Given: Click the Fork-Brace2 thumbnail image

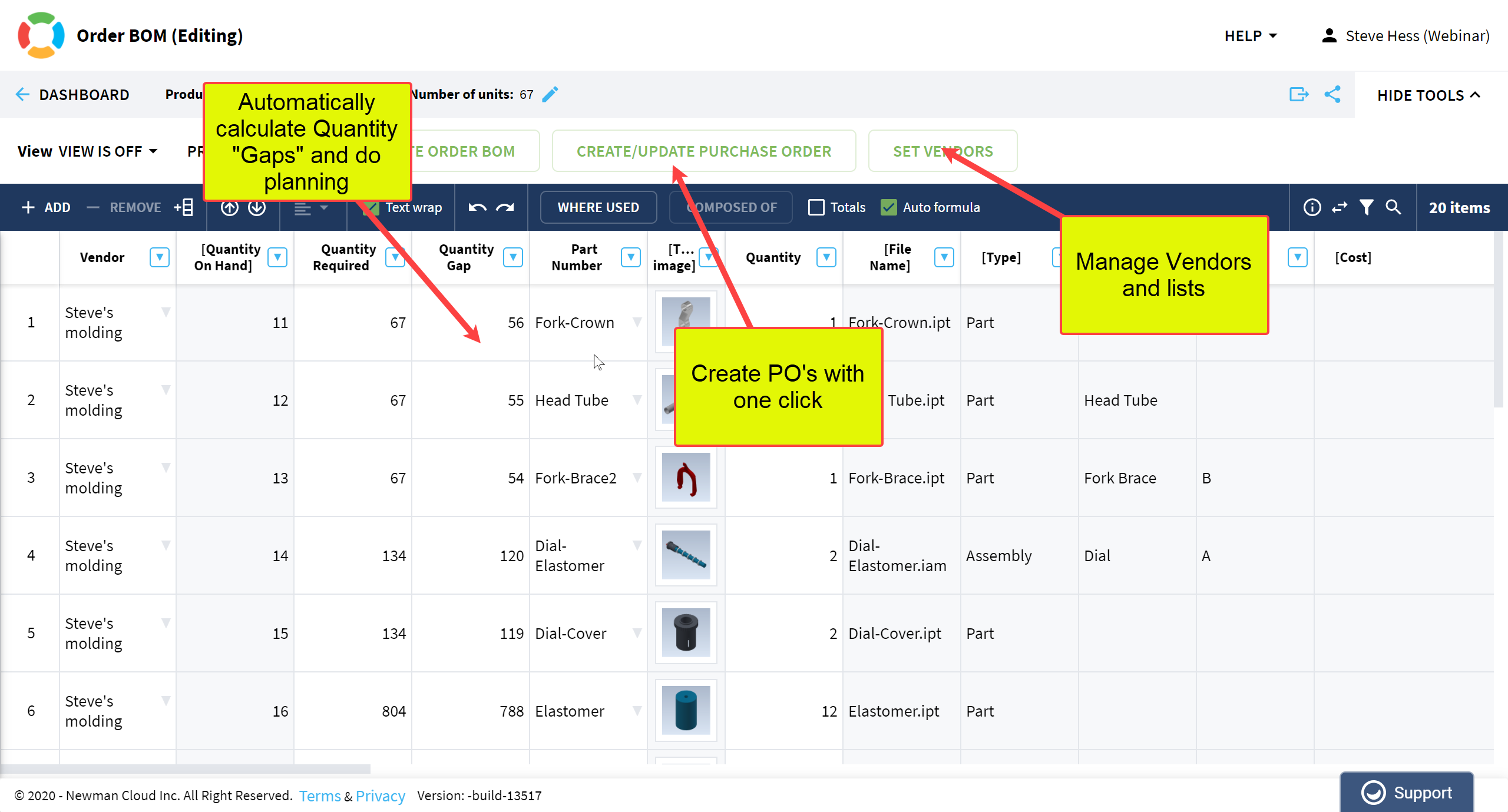Looking at the screenshot, I should (686, 478).
